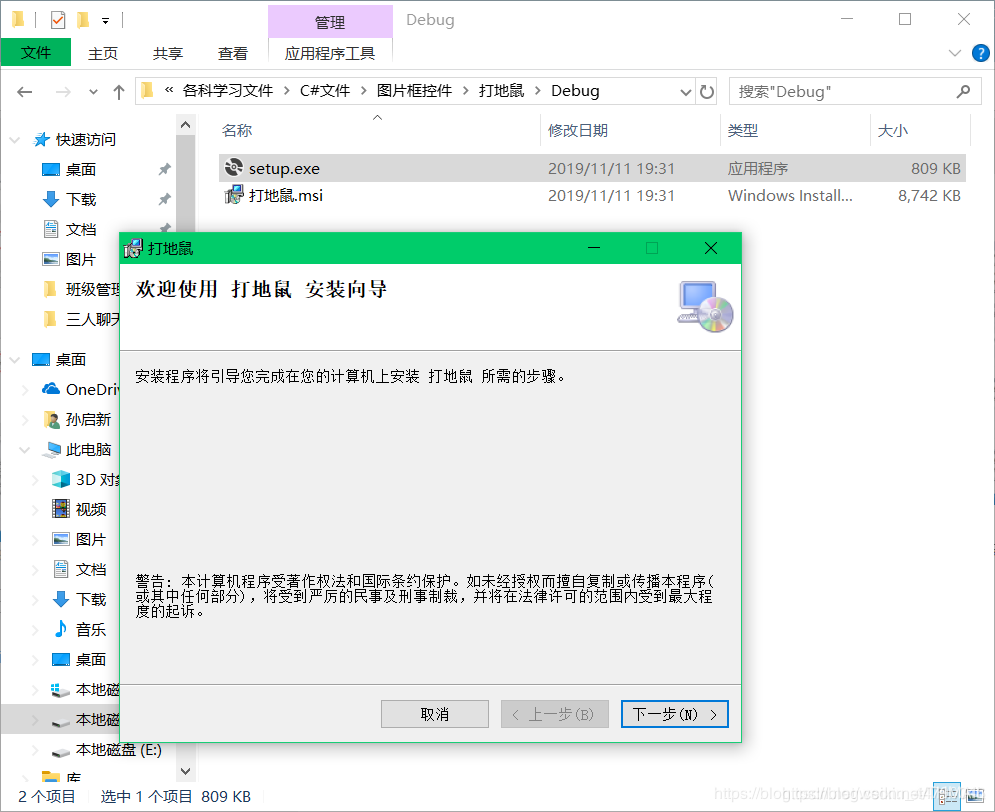Click the Up arrow to go to parent folder

pyautogui.click(x=119, y=91)
